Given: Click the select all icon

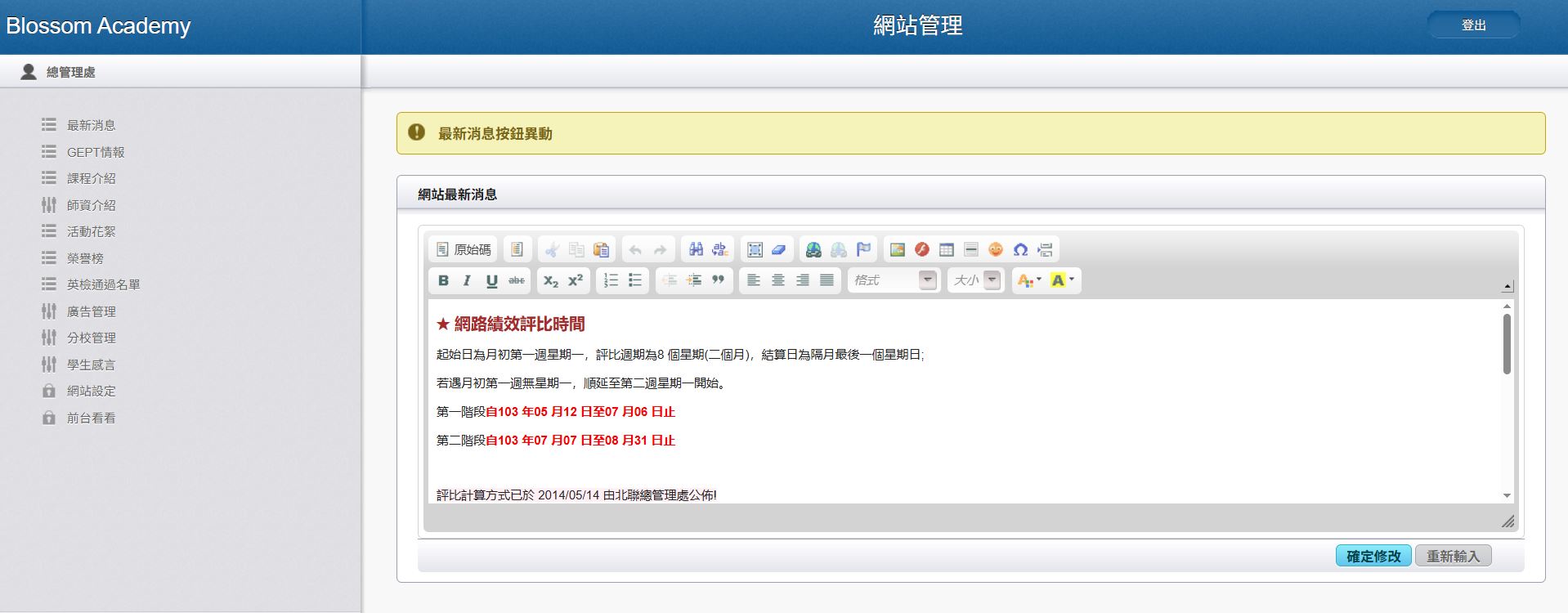Looking at the screenshot, I should pyautogui.click(x=755, y=249).
